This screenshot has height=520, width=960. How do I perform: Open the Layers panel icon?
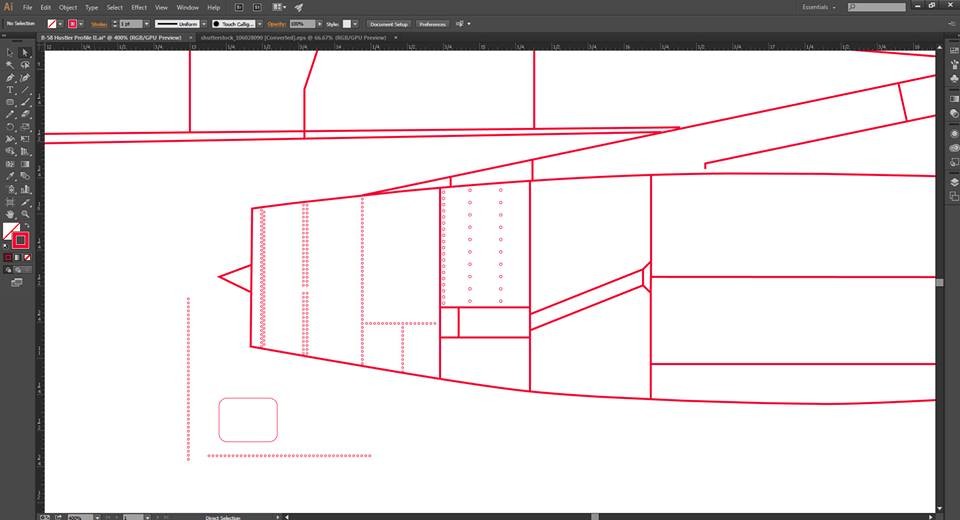[954, 183]
